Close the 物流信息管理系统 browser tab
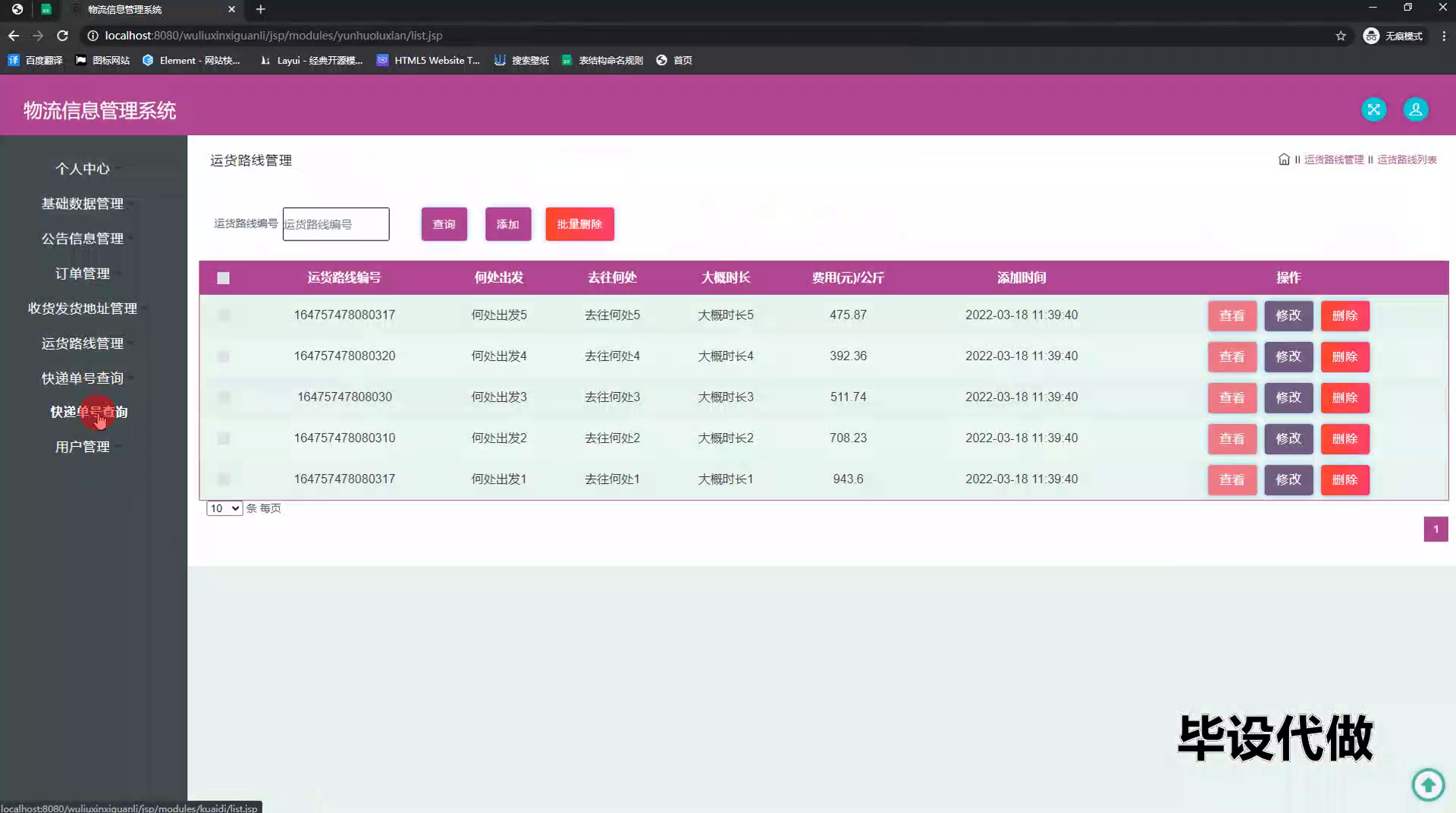 pyautogui.click(x=231, y=9)
